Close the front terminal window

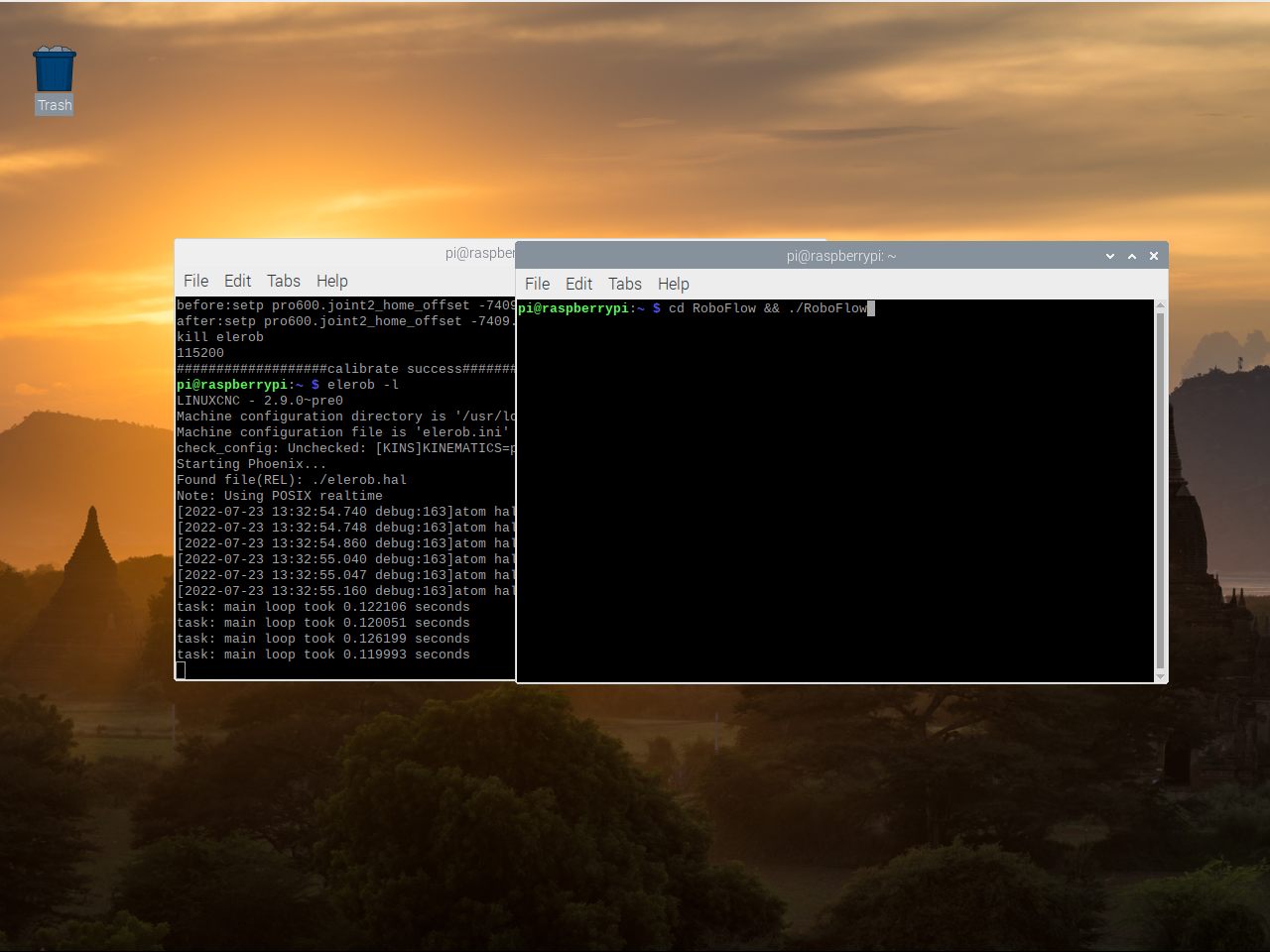[x=1154, y=256]
